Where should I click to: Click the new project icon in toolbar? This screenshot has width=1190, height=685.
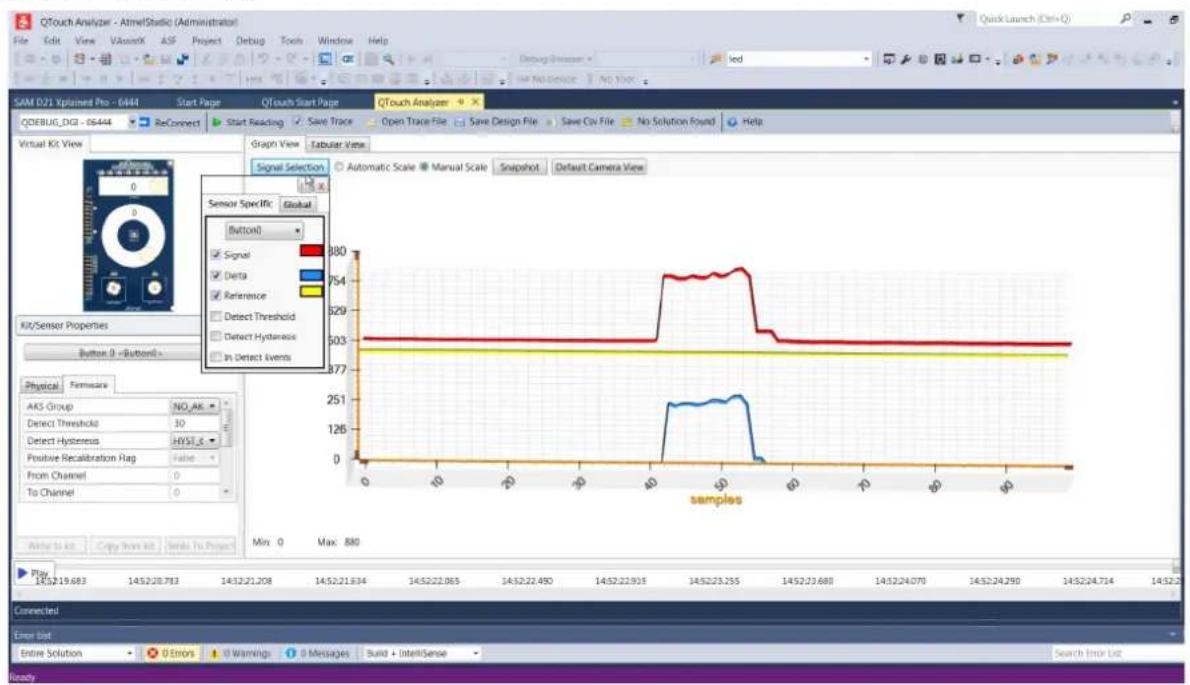pos(80,59)
